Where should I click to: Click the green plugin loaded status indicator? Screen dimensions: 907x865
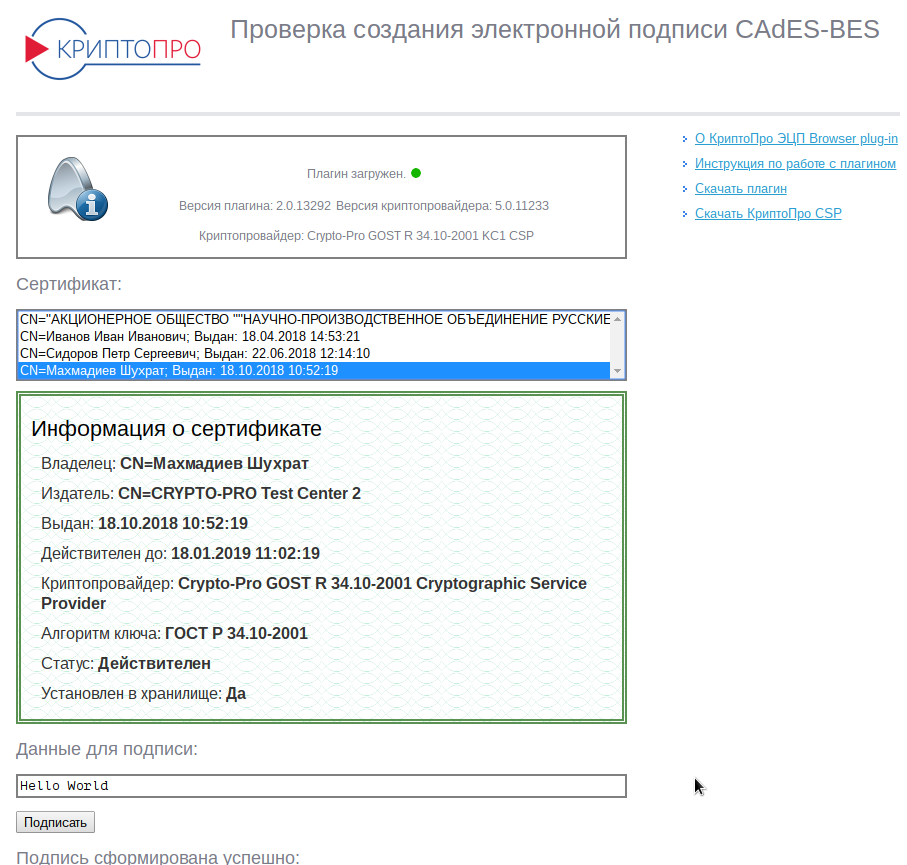coord(416,173)
